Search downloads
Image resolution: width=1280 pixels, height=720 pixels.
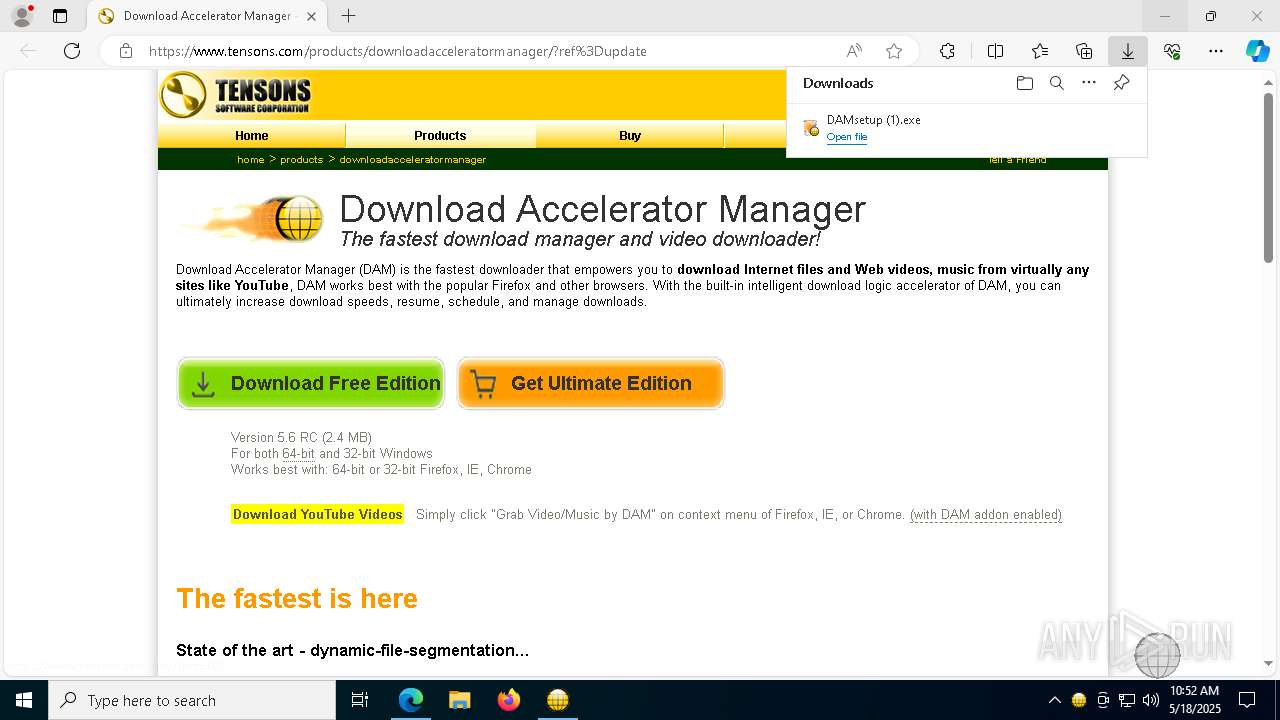click(x=1057, y=83)
